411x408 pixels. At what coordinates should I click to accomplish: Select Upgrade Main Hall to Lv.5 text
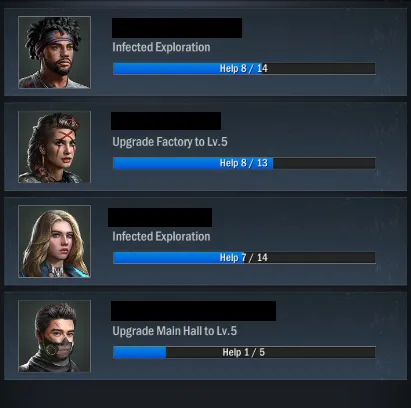(x=175, y=331)
